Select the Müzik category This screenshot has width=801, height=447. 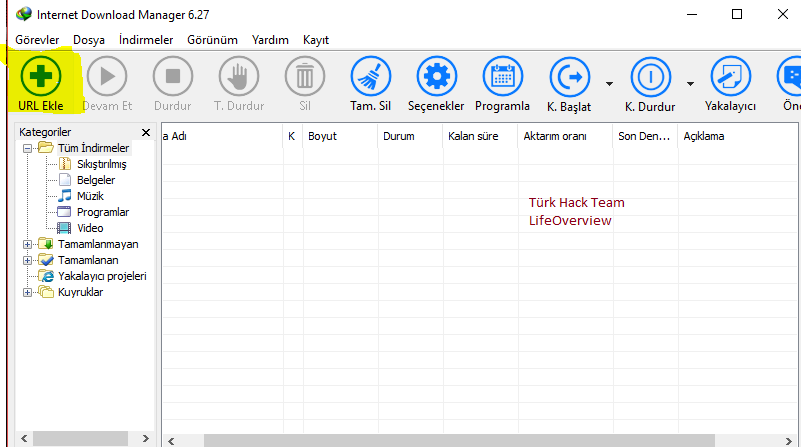click(x=90, y=196)
